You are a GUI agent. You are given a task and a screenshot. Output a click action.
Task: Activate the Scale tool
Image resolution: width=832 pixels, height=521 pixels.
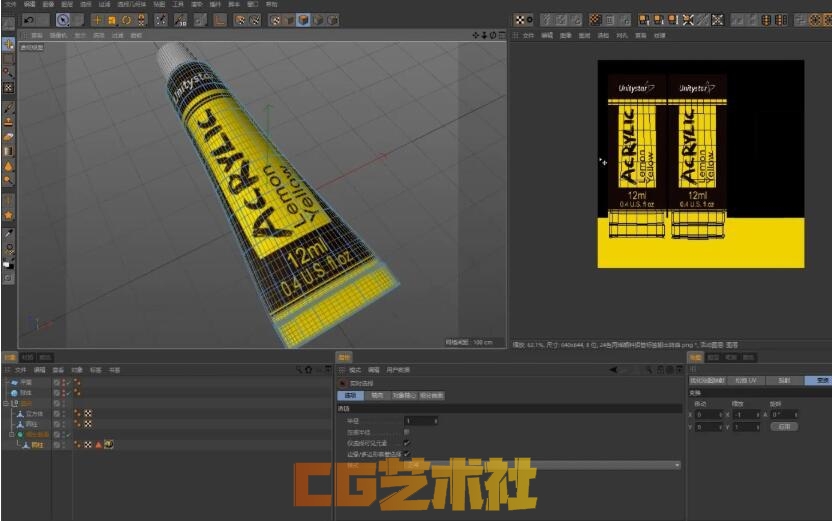tap(112, 20)
